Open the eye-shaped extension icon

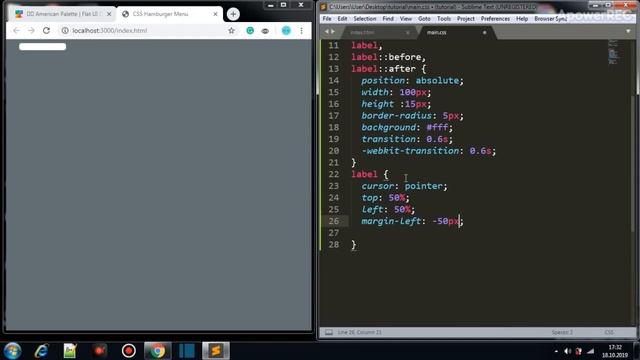pyautogui.click(x=265, y=31)
